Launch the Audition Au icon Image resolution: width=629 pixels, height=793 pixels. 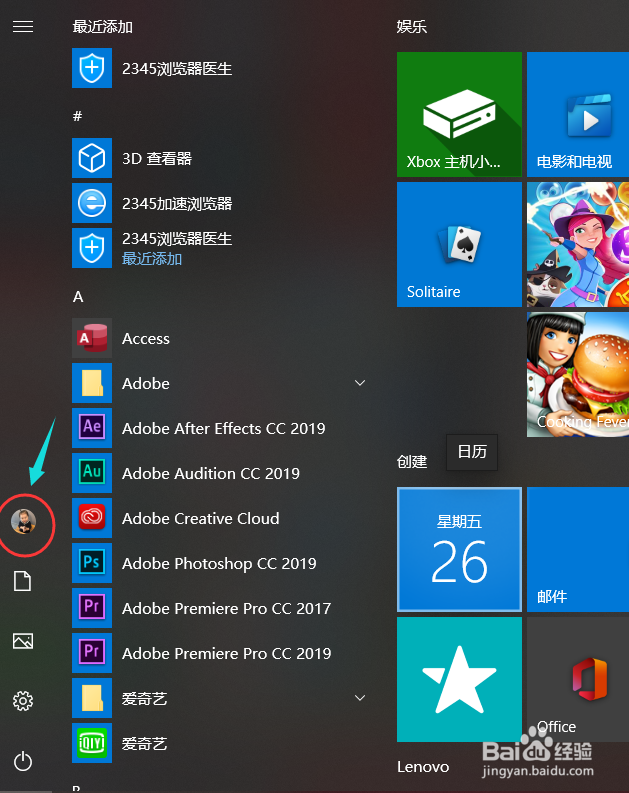(92, 473)
